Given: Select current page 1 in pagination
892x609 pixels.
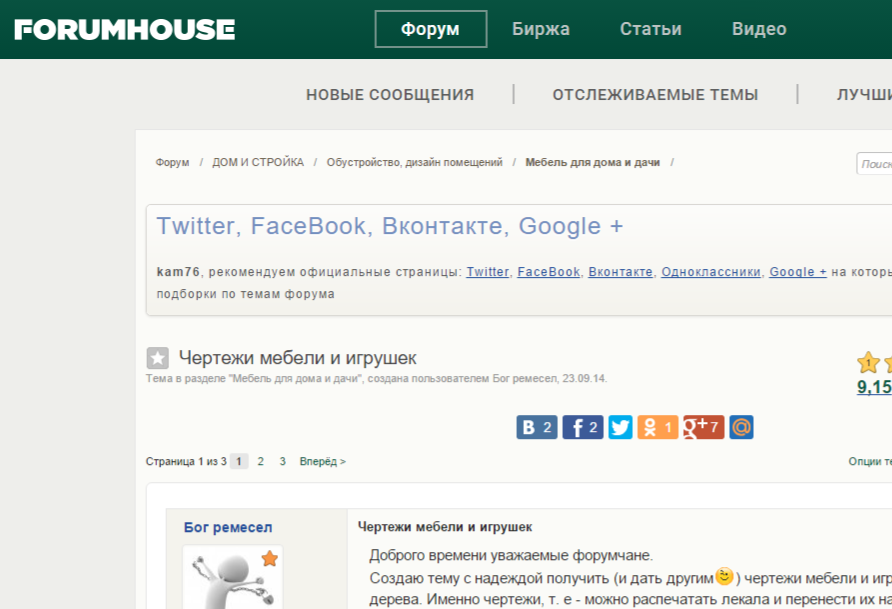Looking at the screenshot, I should point(239,461).
